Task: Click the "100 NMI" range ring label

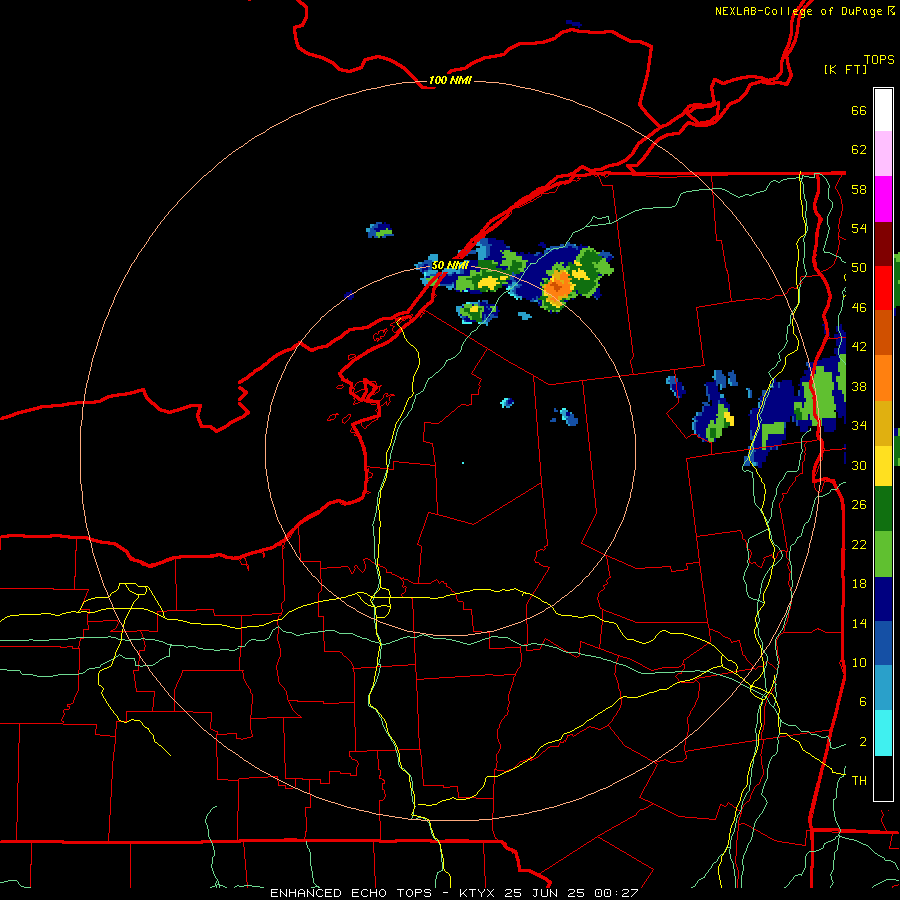Action: 450,80
